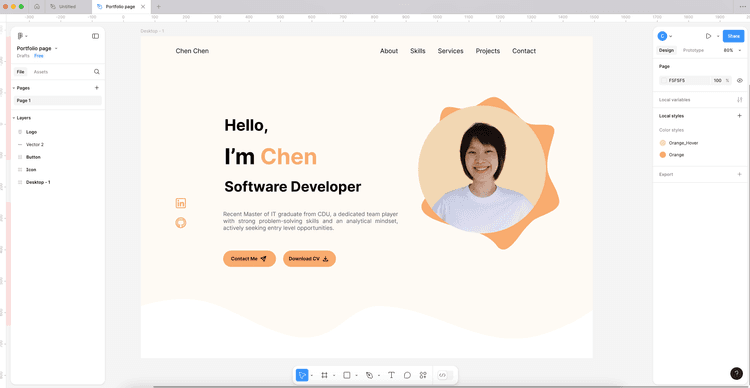Click the page background color swatch
The width and height of the screenshot is (750, 388).
click(664, 80)
